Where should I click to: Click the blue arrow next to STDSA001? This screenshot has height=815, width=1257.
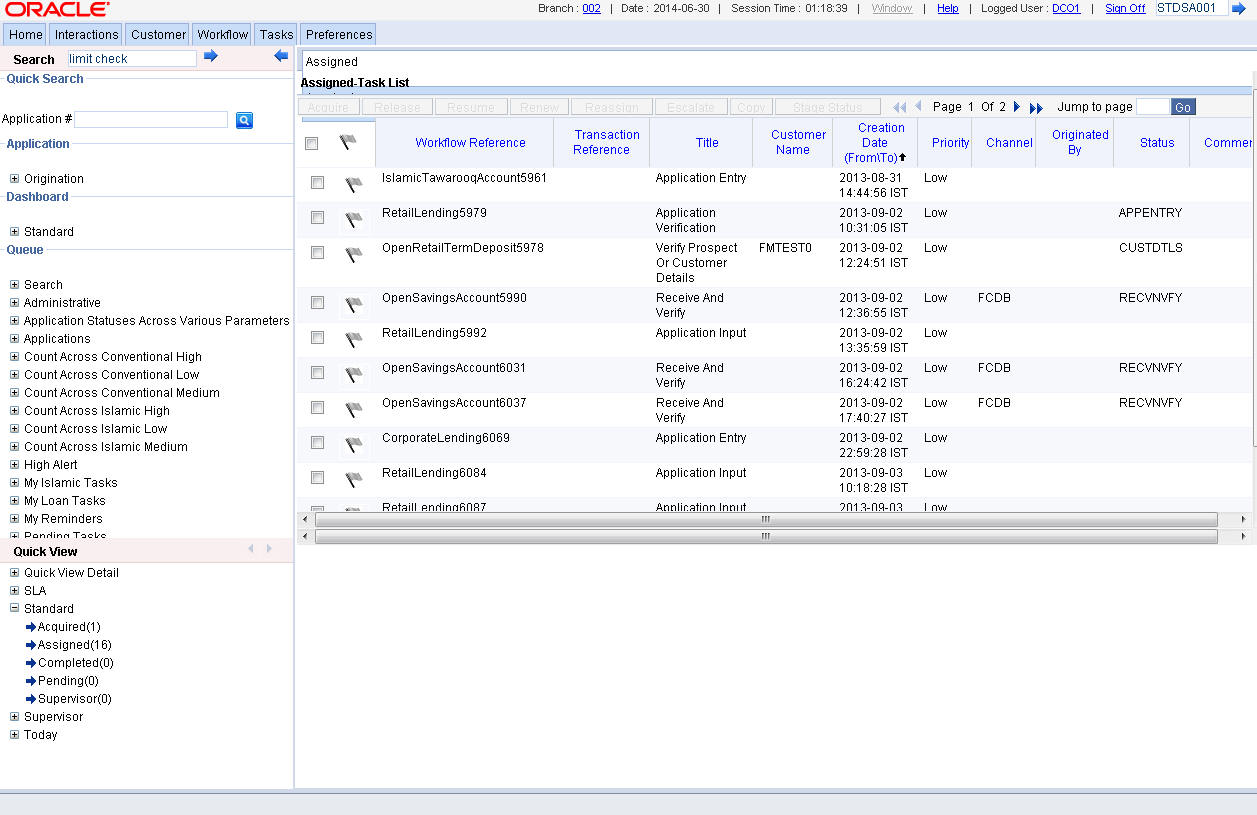(x=1239, y=8)
